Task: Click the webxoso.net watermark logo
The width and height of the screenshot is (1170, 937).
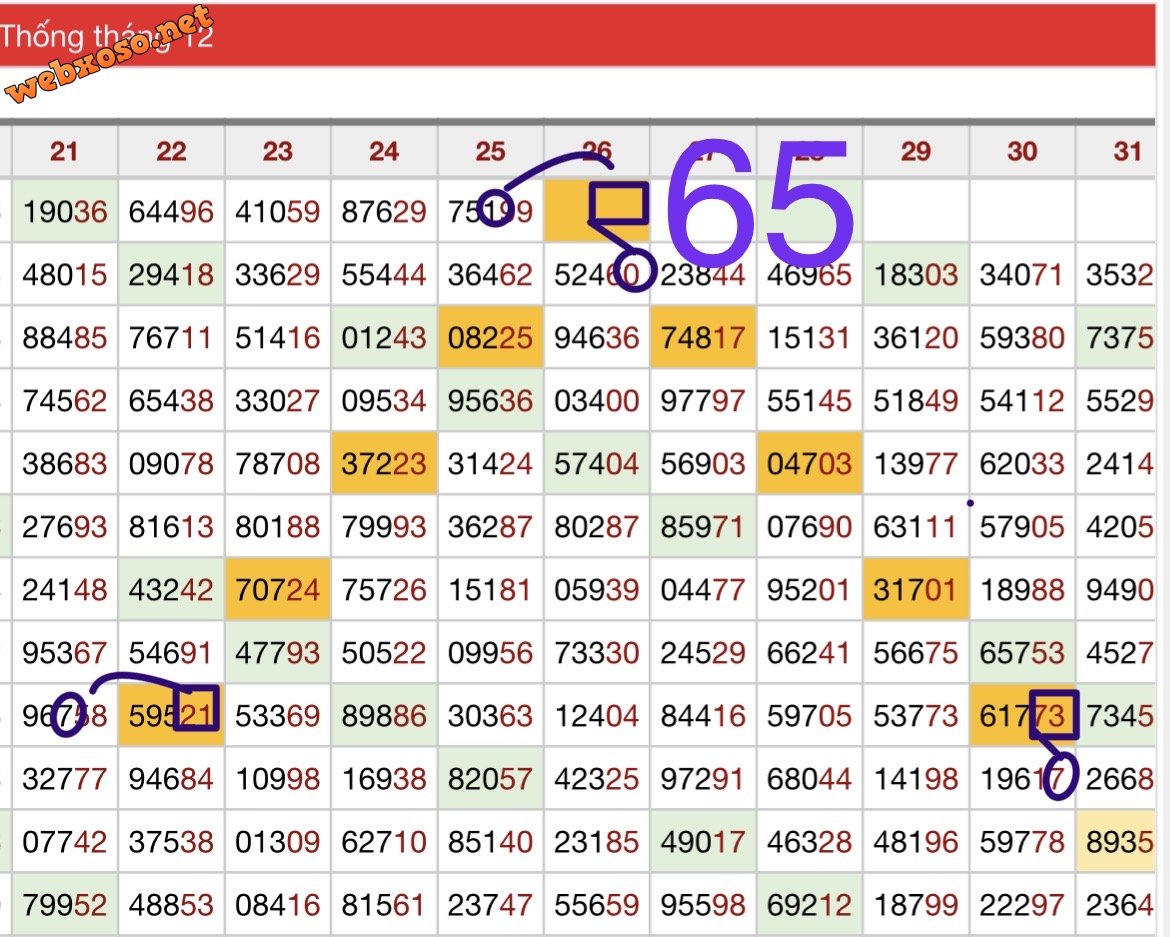Action: coord(110,56)
